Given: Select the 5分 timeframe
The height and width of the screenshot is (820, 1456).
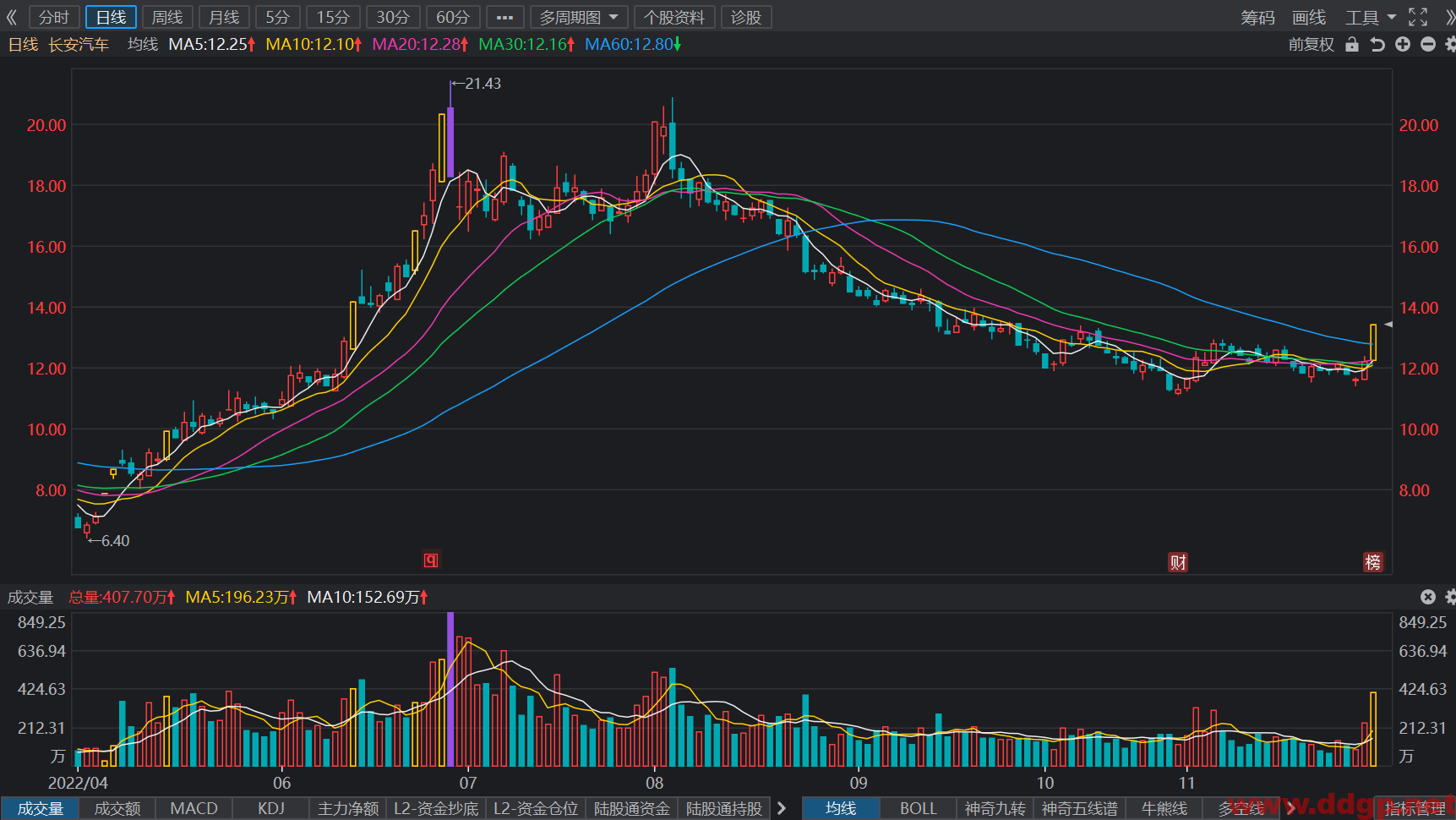Looking at the screenshot, I should coord(278,17).
